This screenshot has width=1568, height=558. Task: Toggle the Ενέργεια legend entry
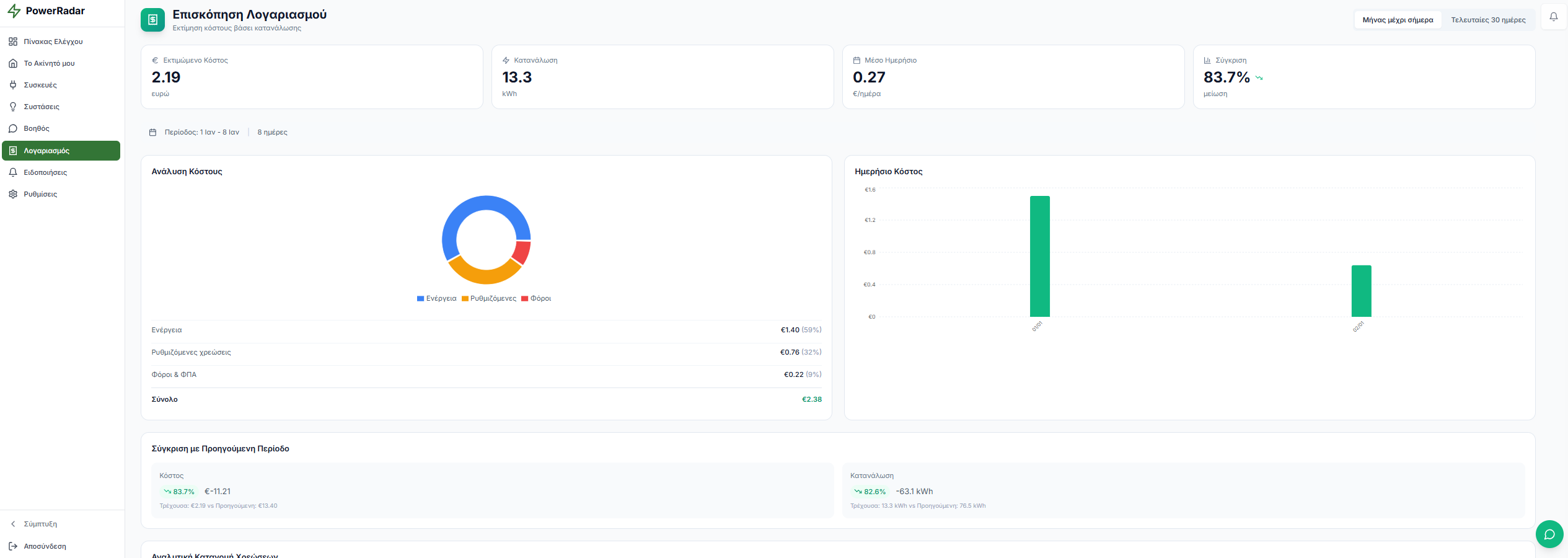[x=436, y=298]
